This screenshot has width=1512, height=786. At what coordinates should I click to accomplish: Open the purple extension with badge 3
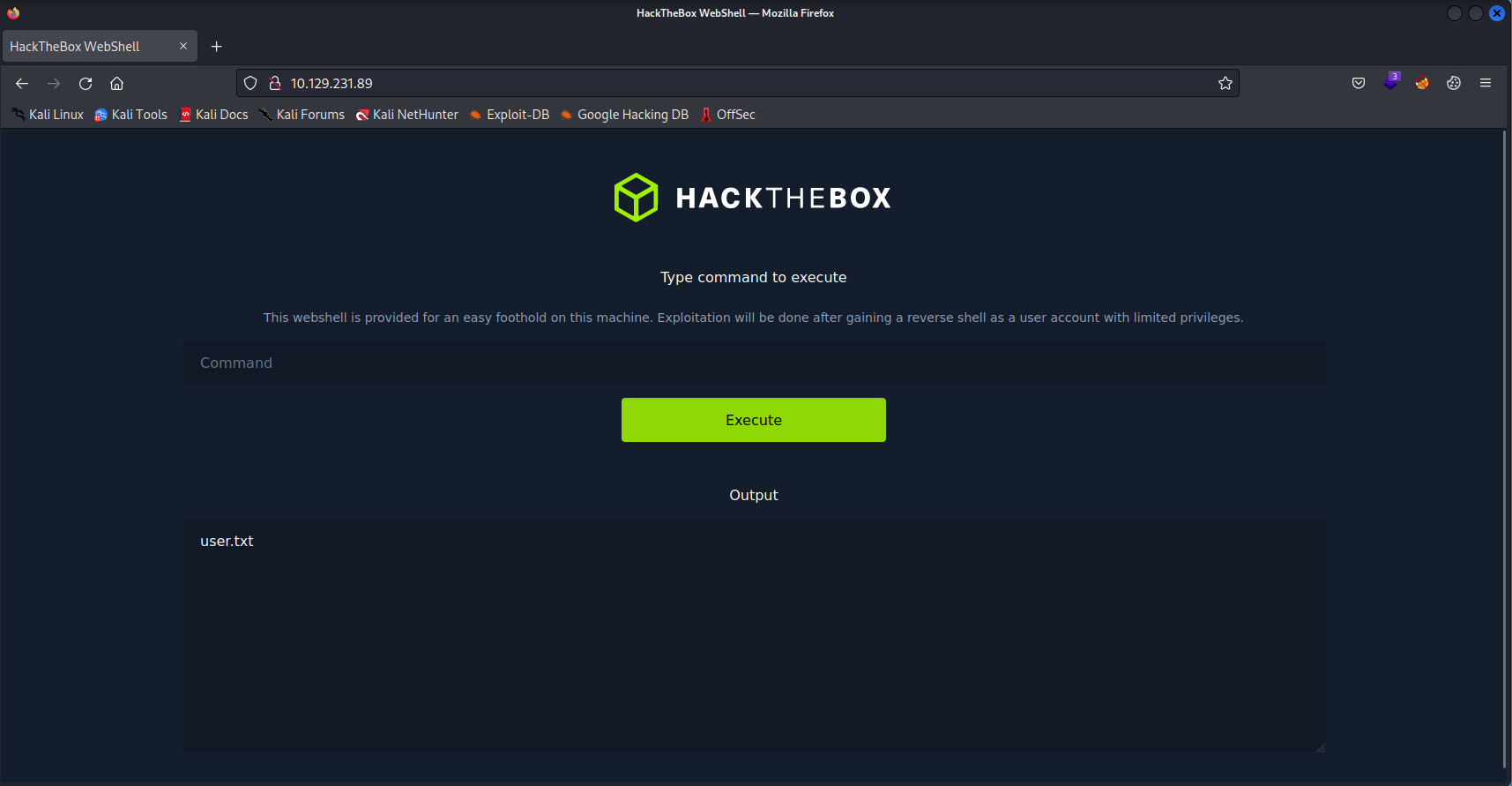(x=1391, y=81)
